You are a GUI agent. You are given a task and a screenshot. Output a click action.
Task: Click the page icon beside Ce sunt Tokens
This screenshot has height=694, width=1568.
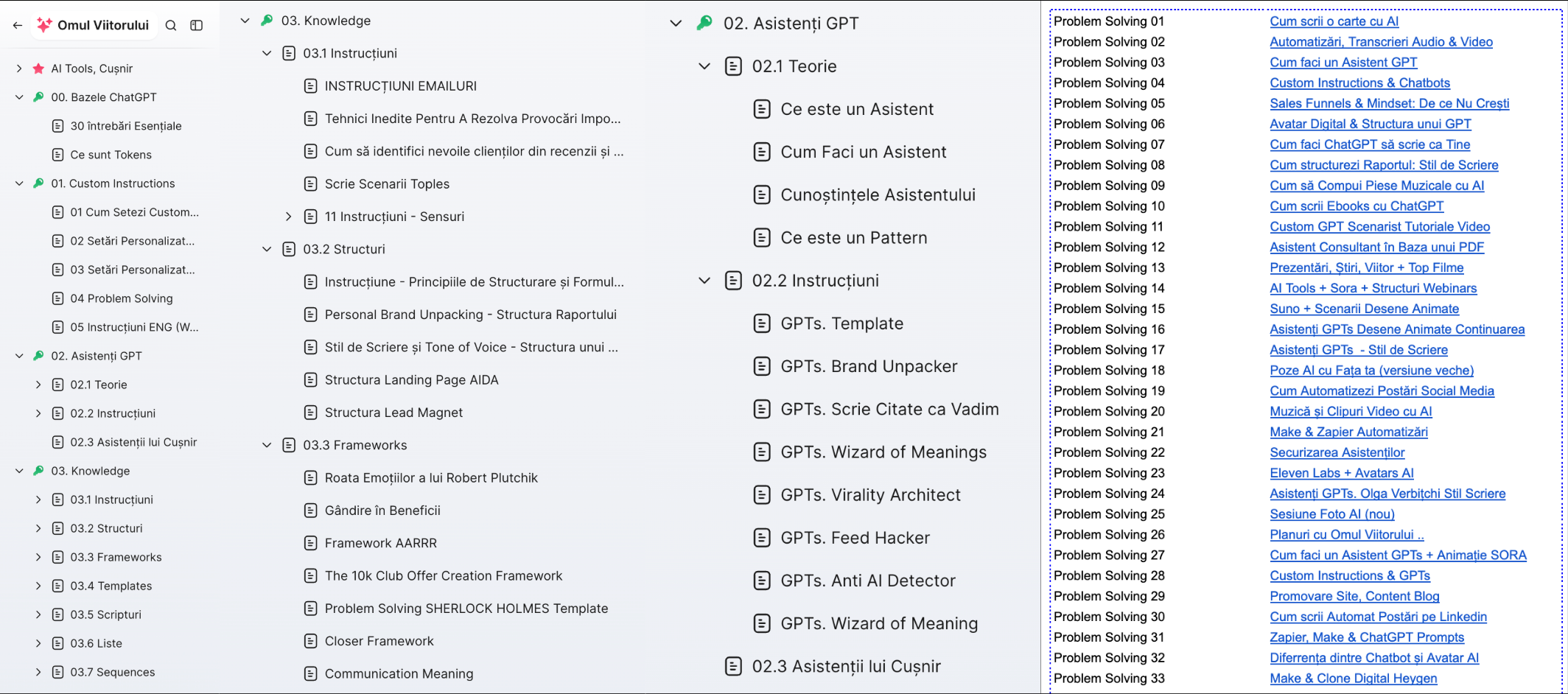click(57, 155)
